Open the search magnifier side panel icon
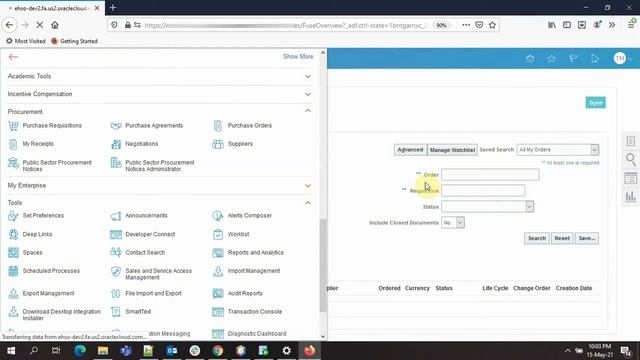Image resolution: width=640 pixels, height=360 pixels. [631, 159]
